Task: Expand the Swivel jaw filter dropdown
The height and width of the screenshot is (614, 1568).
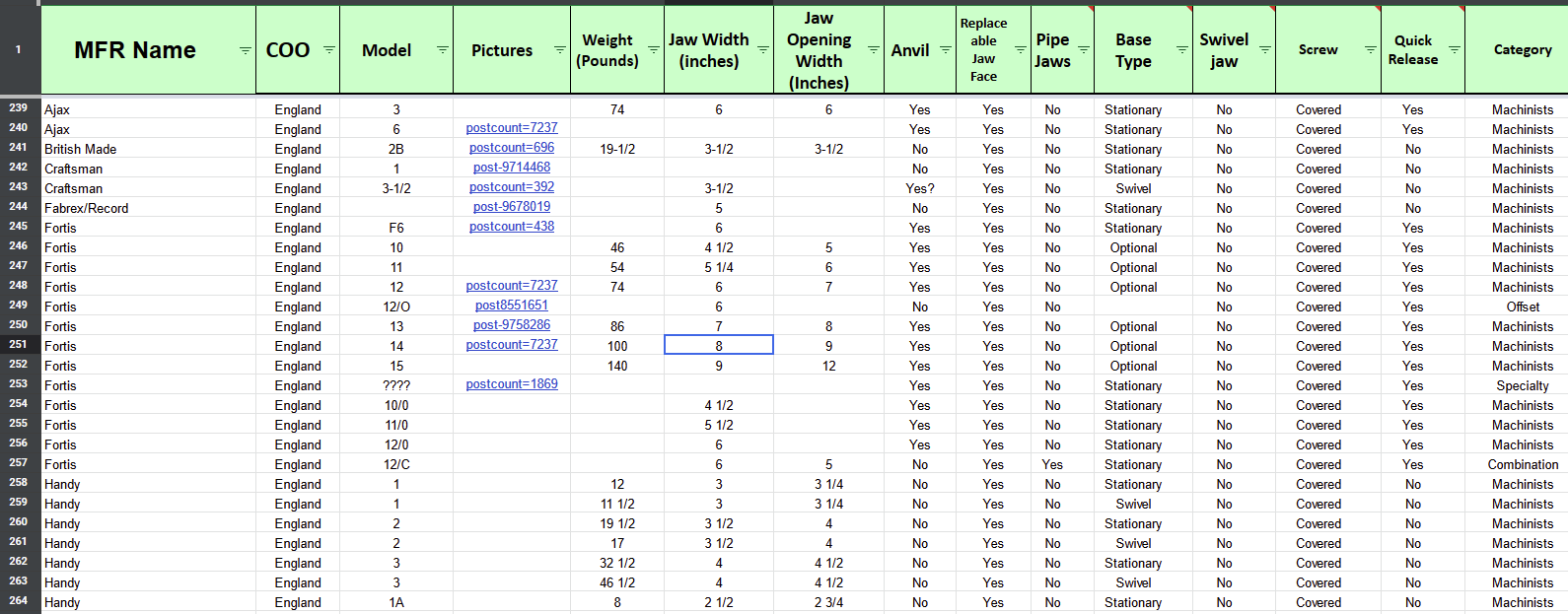Action: (1264, 50)
